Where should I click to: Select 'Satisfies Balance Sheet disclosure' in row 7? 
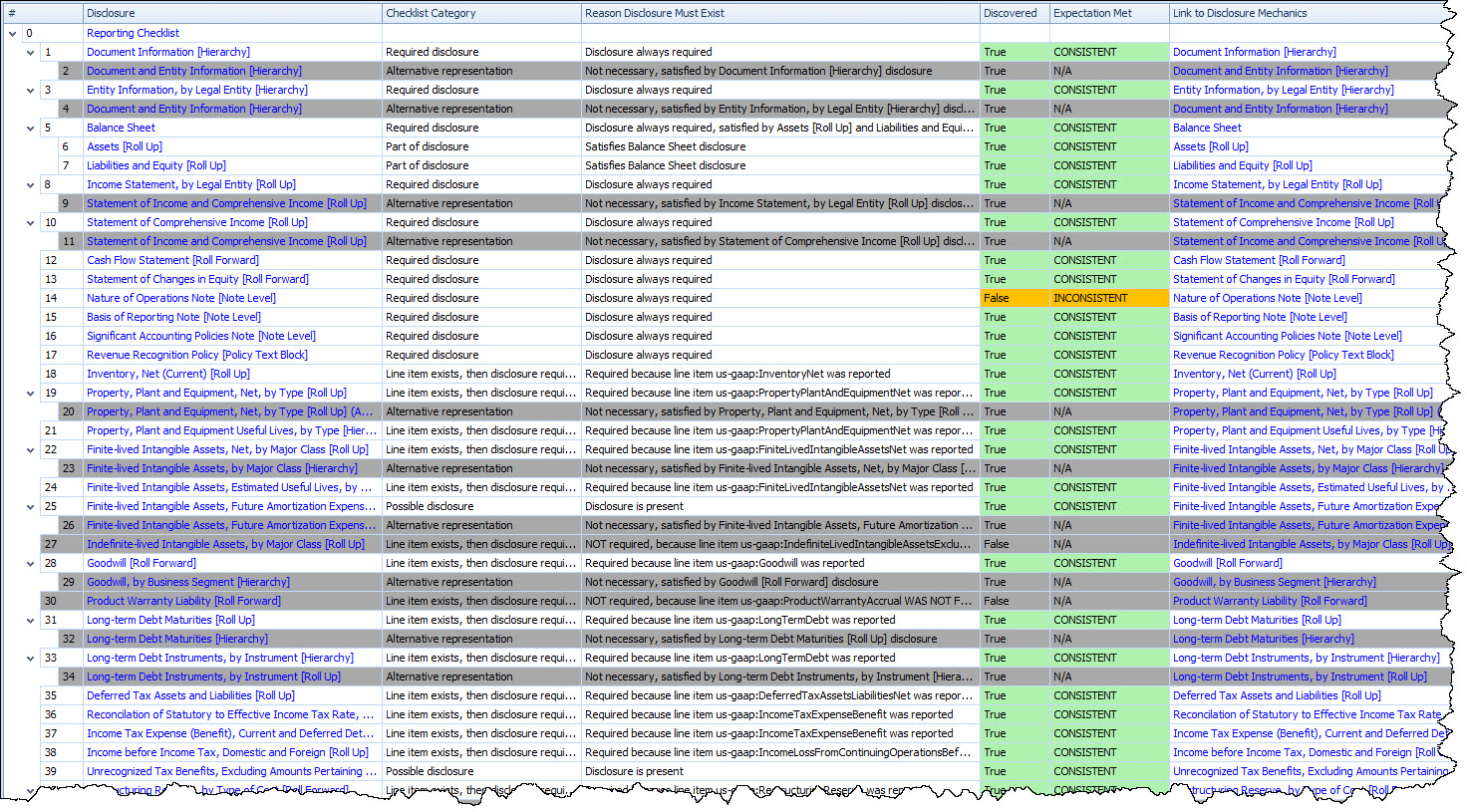[780, 165]
